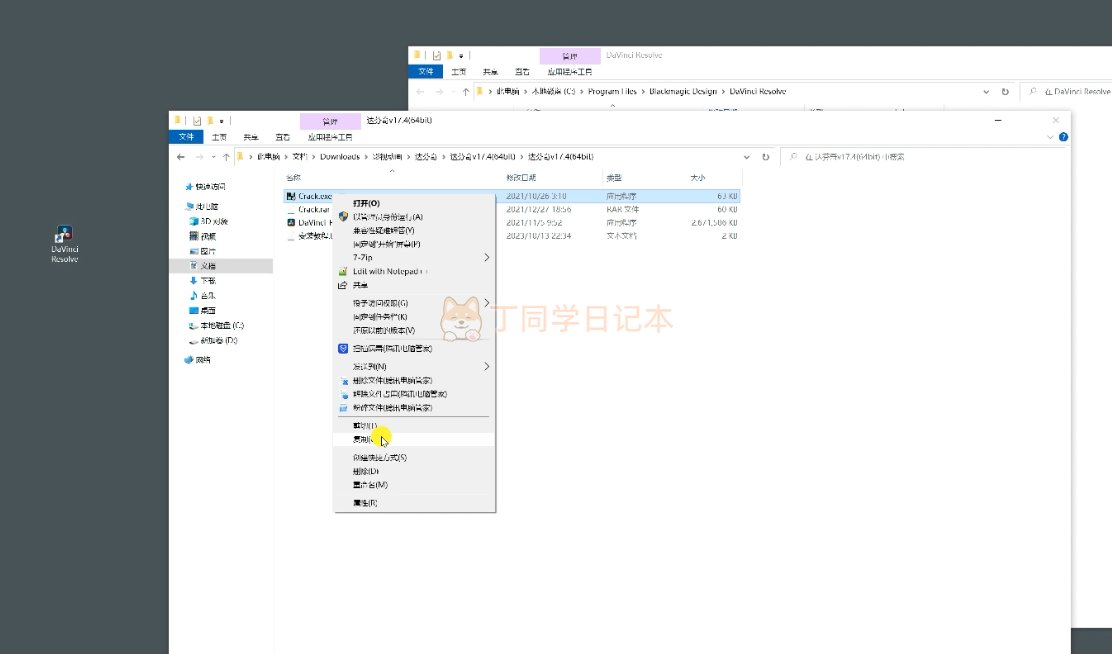Screen dimensions: 1112x654
Task: Go back using the front window's Back arrow
Action: pyautogui.click(x=181, y=157)
